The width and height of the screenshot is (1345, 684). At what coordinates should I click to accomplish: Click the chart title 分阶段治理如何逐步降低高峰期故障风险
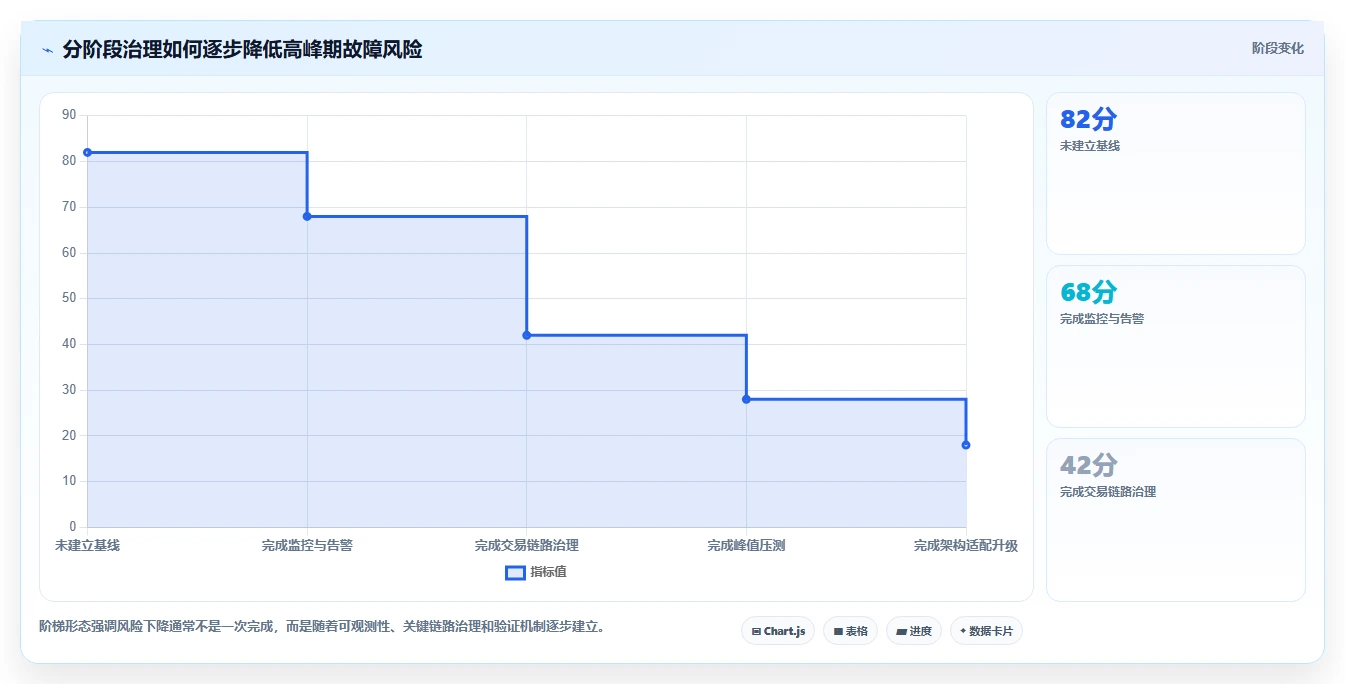[242, 49]
